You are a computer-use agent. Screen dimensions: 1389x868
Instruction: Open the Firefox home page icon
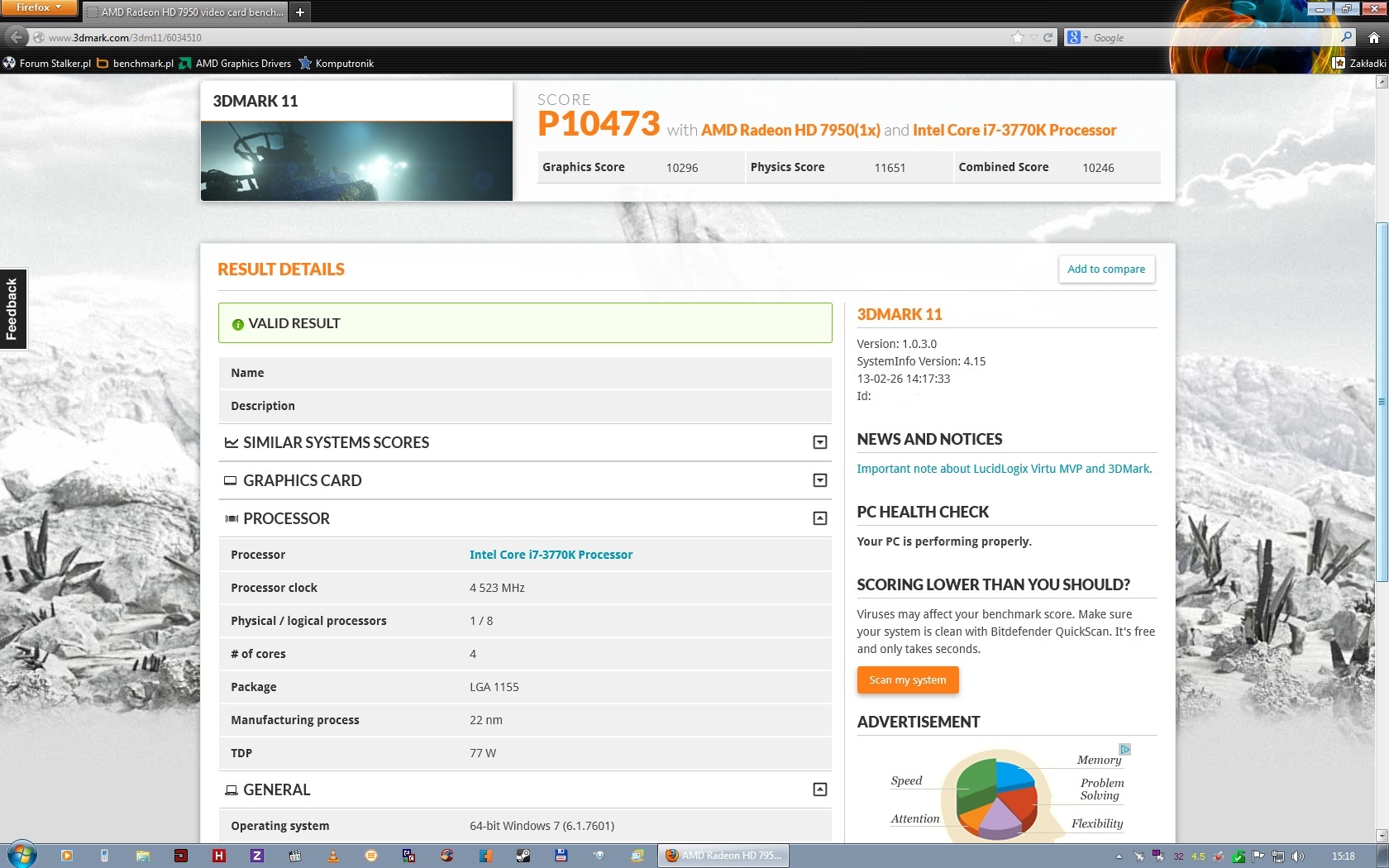[x=1373, y=37]
